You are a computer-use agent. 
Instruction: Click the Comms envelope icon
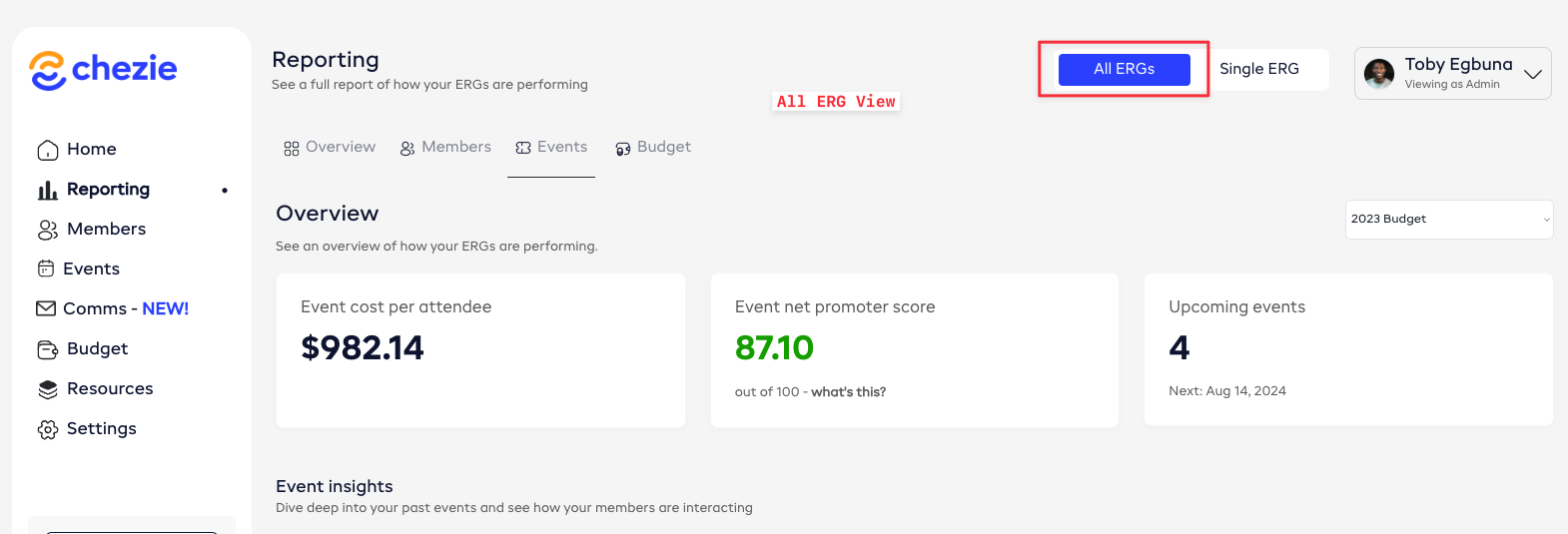(x=46, y=308)
